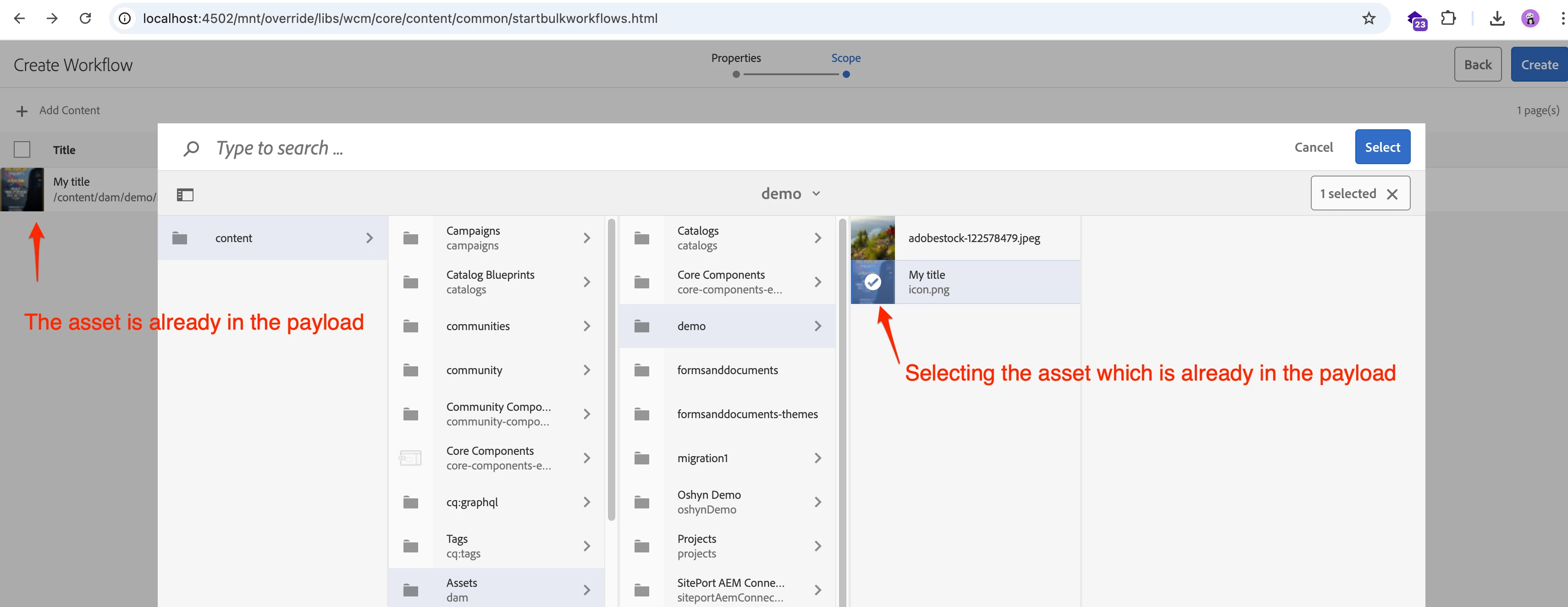
Task: Open the browser extensions puzzle icon
Action: tap(1448, 18)
